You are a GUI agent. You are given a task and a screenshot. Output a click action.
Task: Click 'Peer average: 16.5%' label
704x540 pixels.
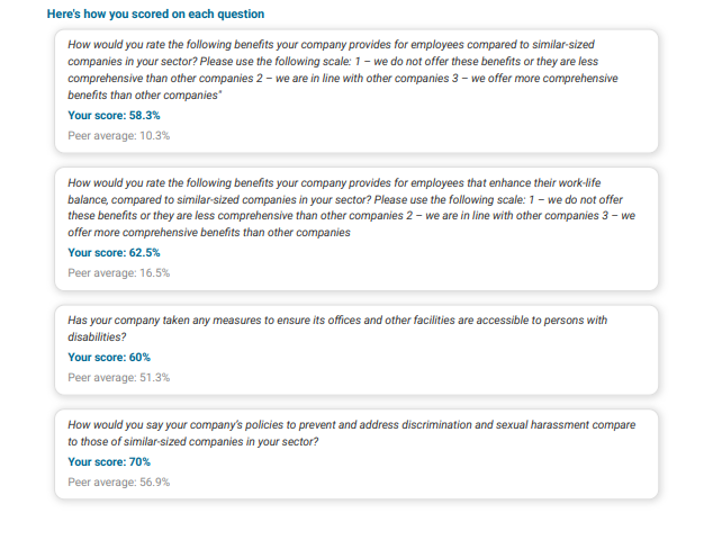tap(119, 273)
